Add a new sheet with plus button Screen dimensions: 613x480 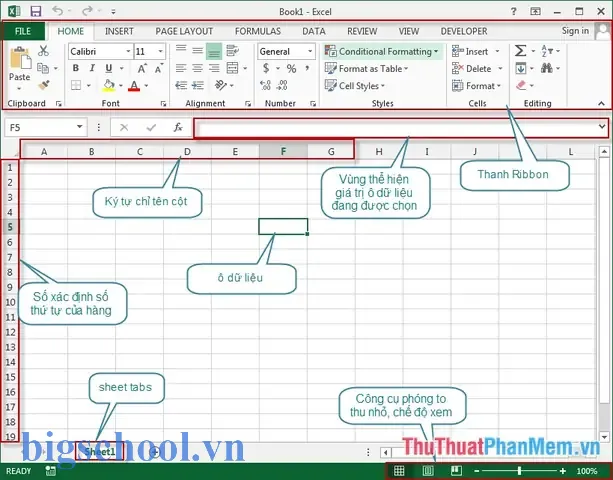[x=155, y=452]
